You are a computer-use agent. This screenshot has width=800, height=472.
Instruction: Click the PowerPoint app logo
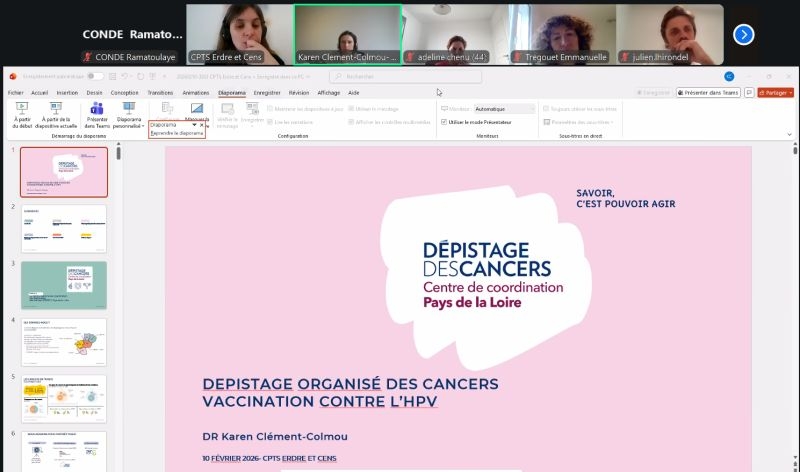coord(13,77)
